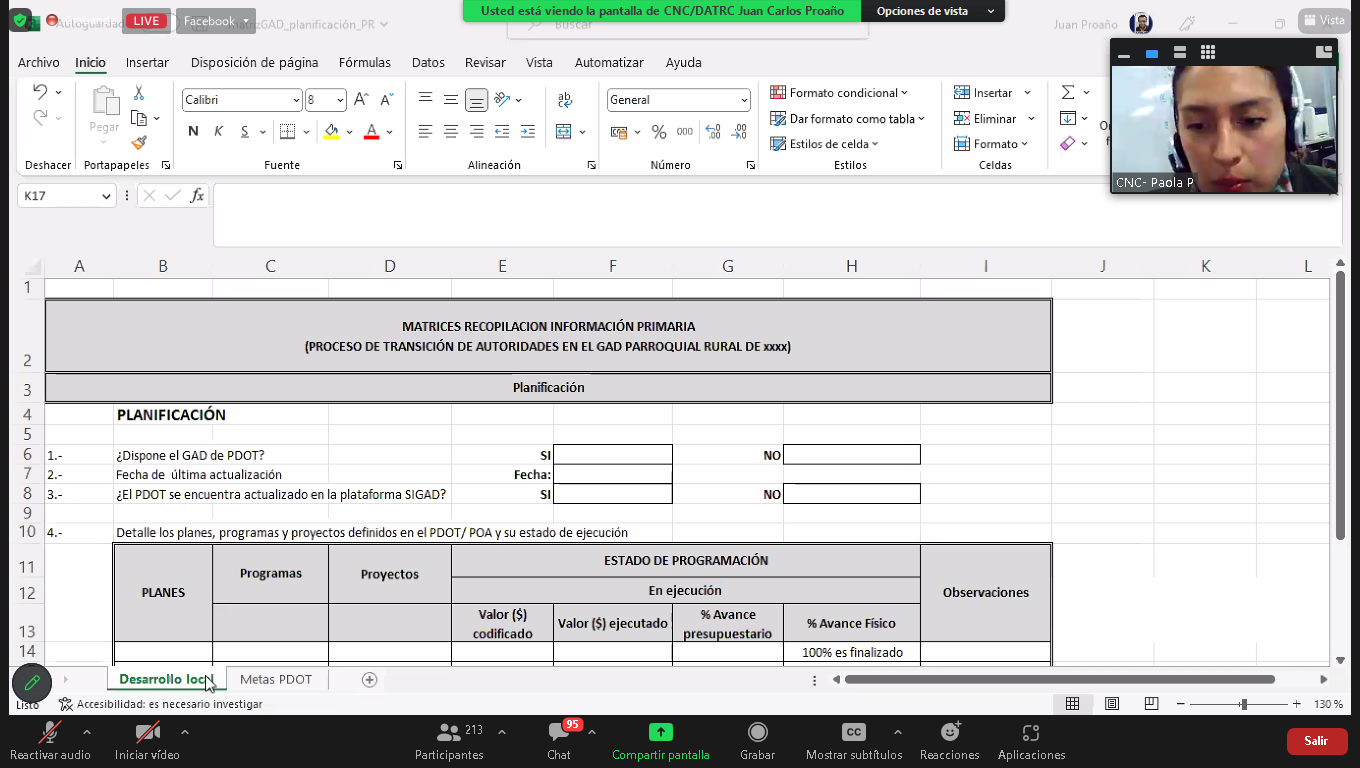This screenshot has height=768, width=1360.
Task: Switch to the Metas PDOT sheet tab
Action: click(x=276, y=680)
